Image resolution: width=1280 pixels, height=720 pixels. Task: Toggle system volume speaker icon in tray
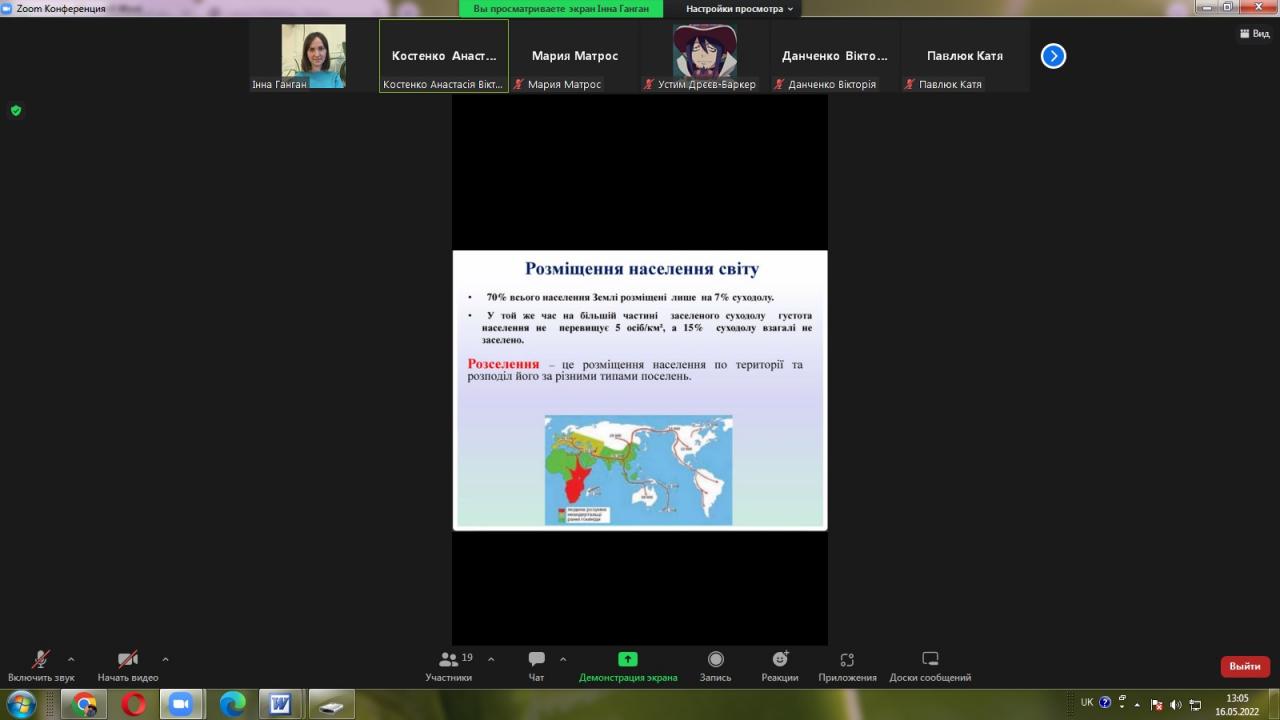point(1175,704)
